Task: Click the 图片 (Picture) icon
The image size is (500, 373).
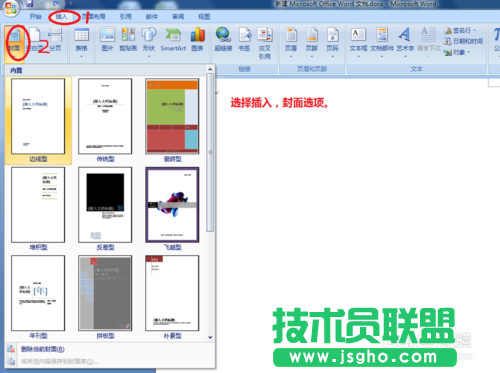Action: pos(107,39)
